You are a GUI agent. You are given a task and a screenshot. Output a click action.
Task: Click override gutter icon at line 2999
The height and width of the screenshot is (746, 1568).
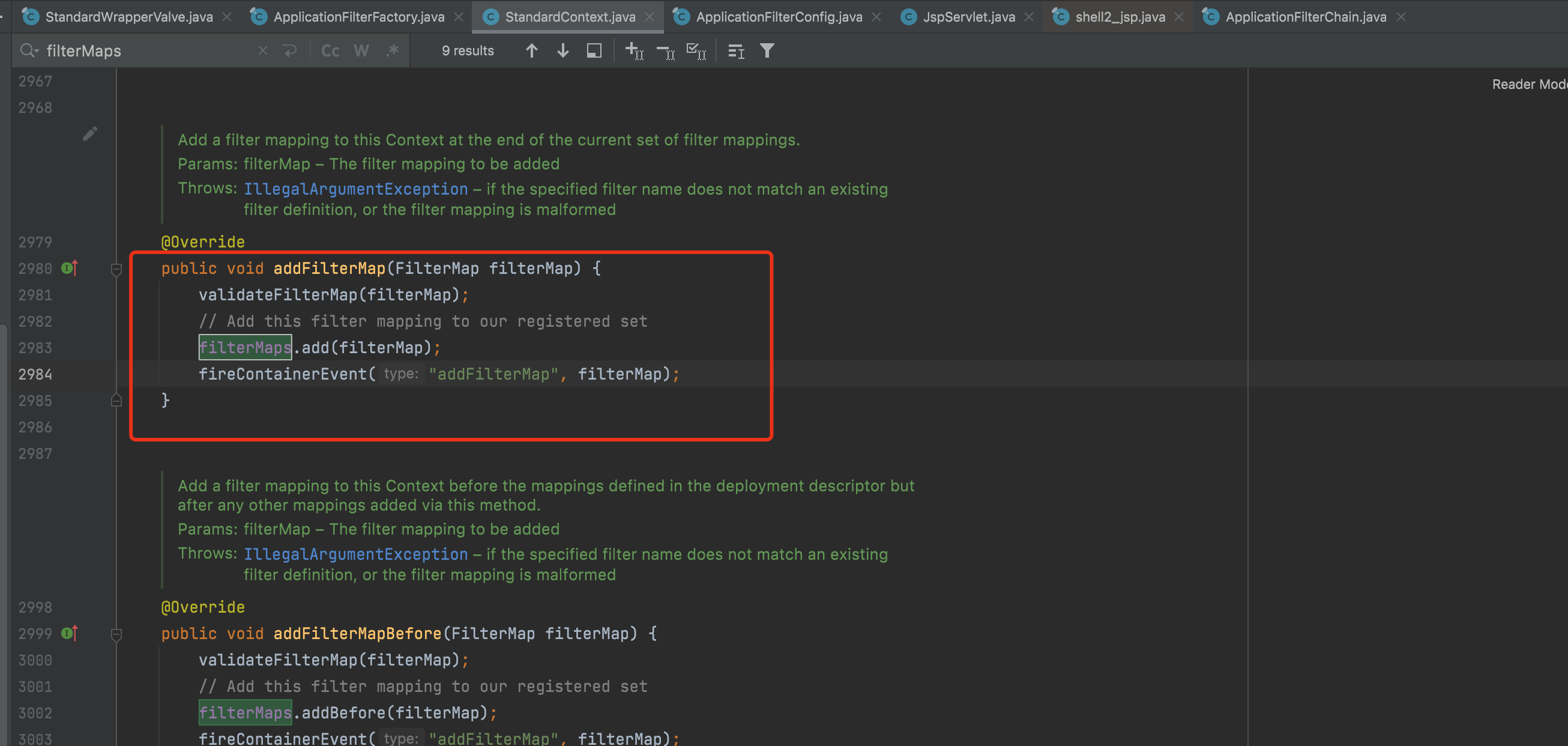[70, 633]
